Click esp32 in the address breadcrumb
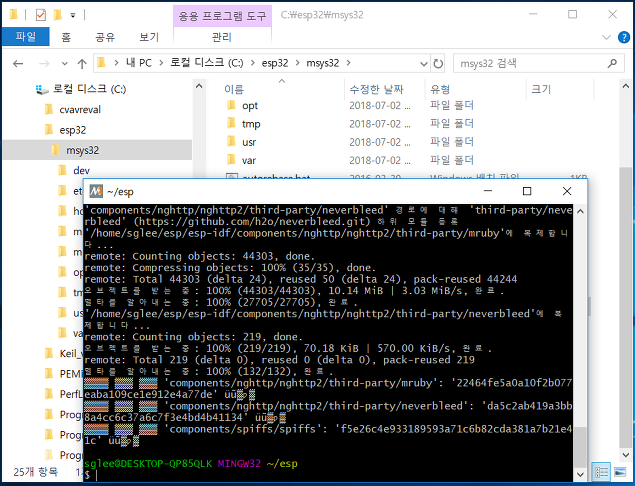 [275, 63]
